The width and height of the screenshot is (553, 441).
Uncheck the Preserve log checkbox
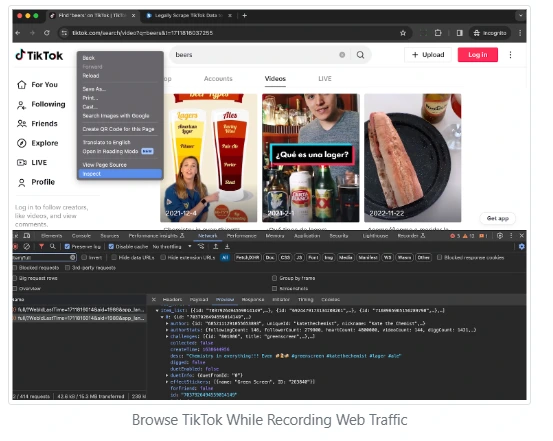point(67,247)
